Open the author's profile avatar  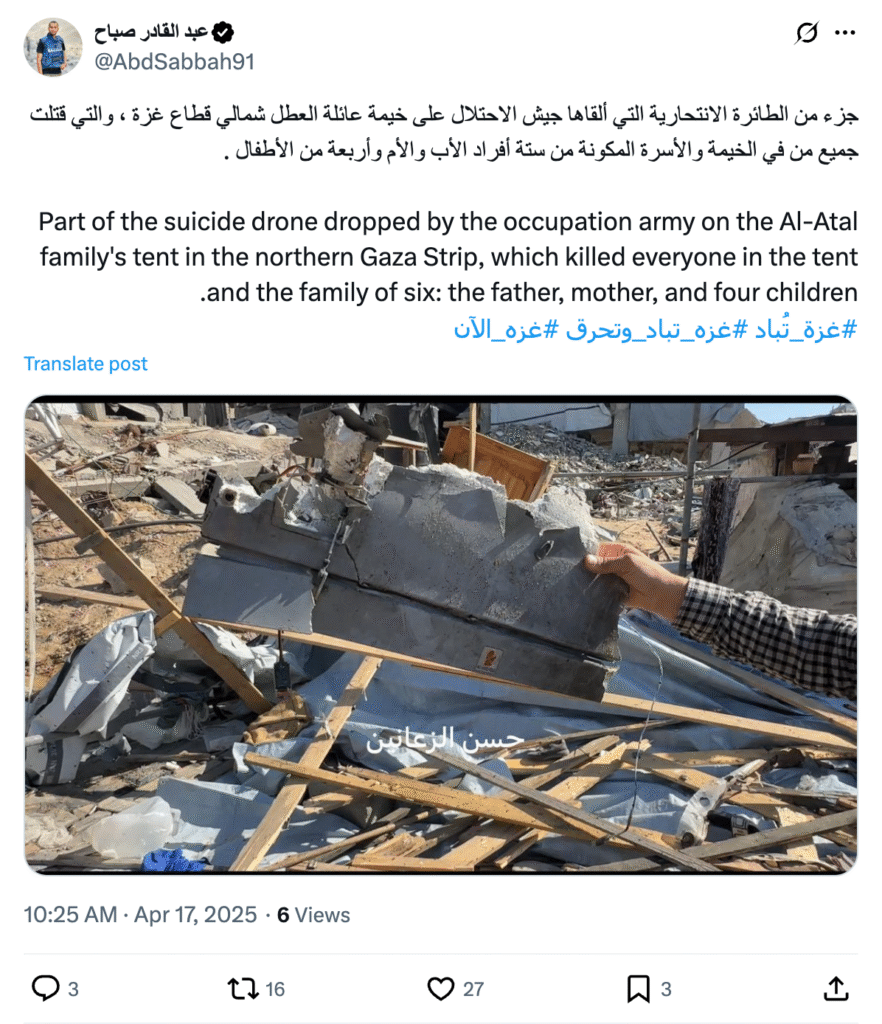coord(53,47)
